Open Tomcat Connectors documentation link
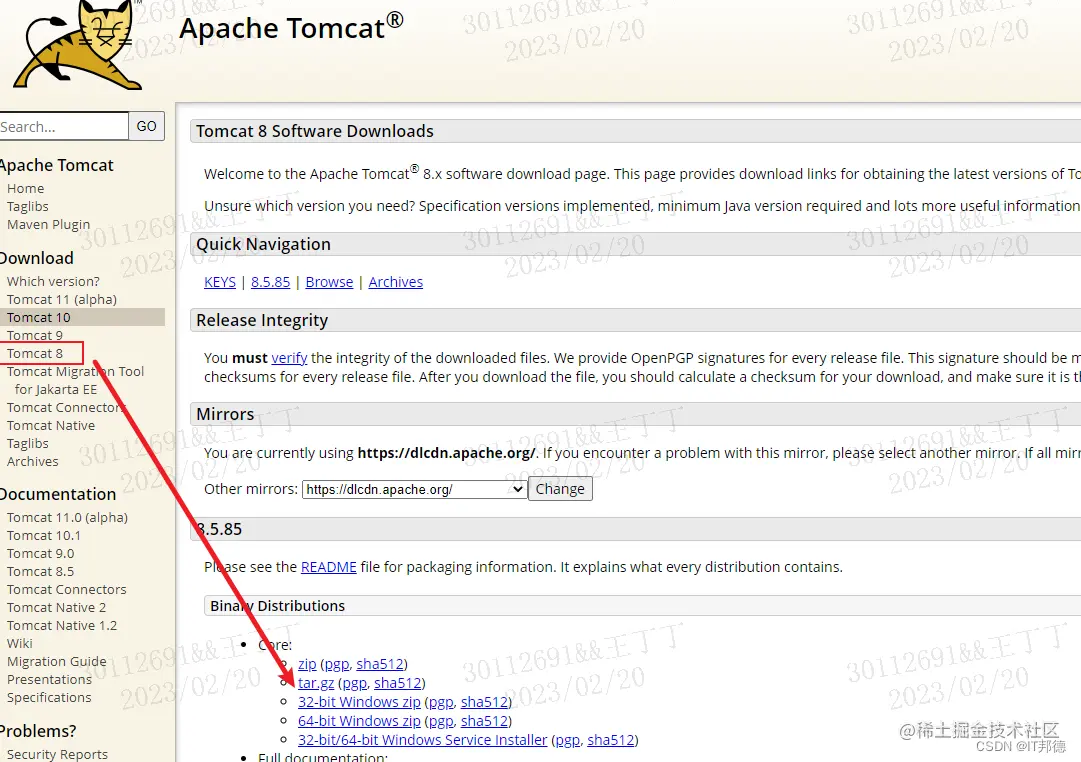1081x762 pixels. 67,589
